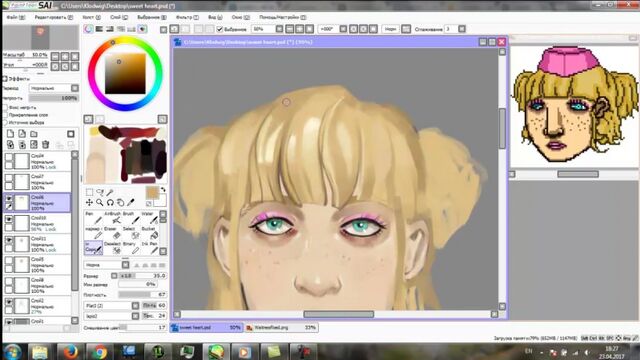
Task: Select the Pen brush tool
Action: tap(93, 219)
